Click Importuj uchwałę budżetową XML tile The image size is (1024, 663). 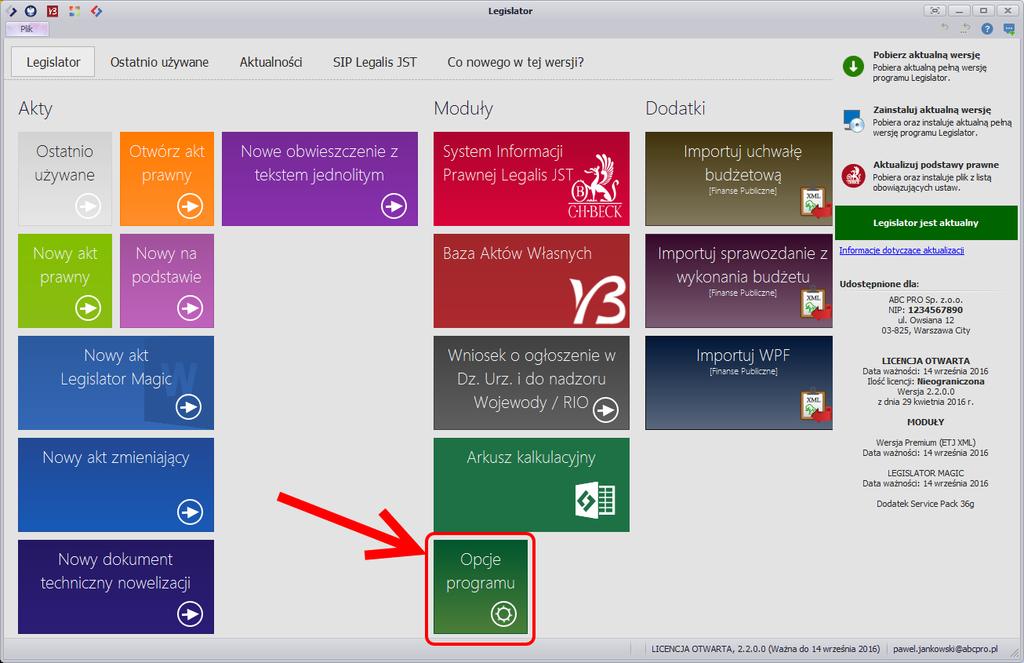coord(739,179)
